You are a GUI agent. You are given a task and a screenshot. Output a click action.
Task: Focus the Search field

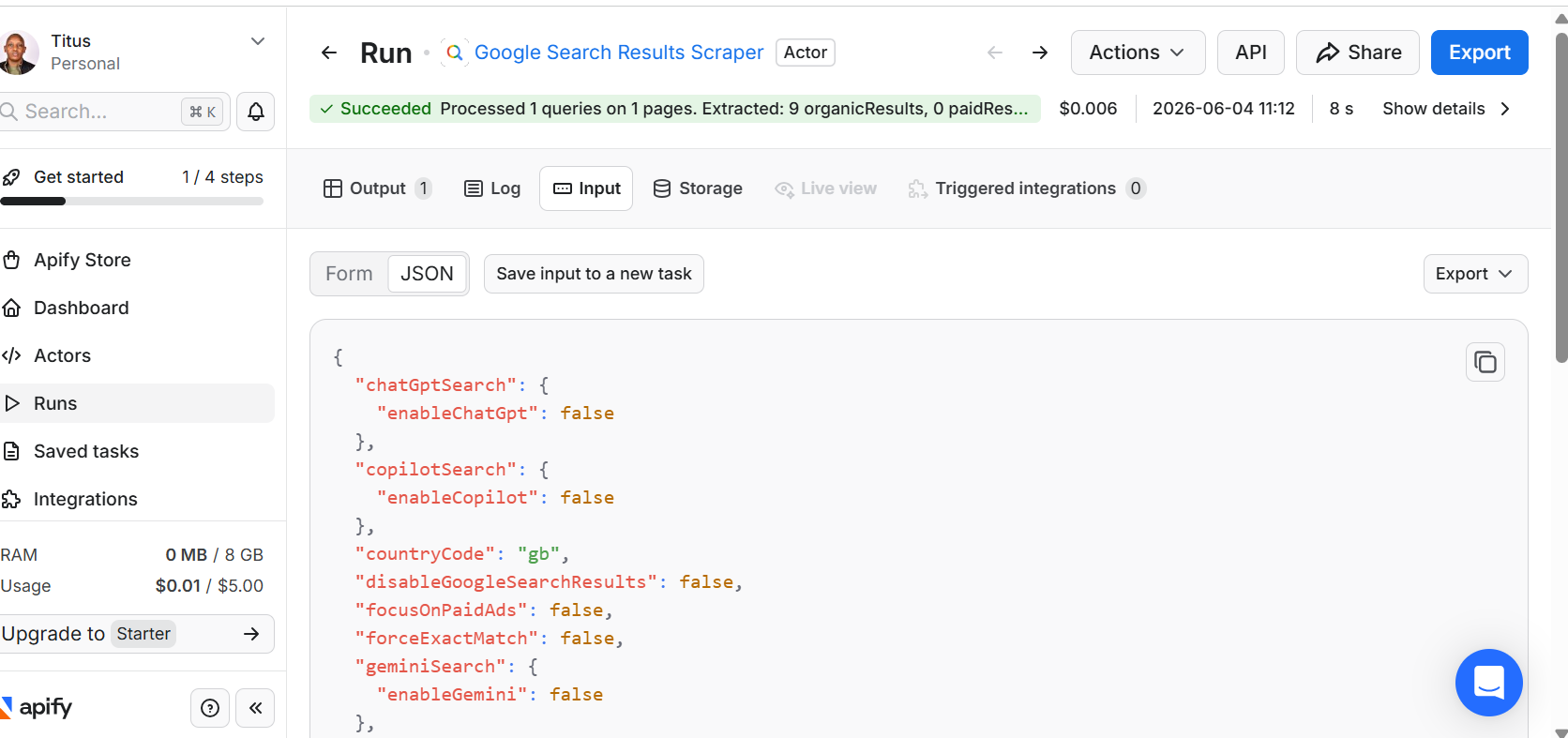113,112
